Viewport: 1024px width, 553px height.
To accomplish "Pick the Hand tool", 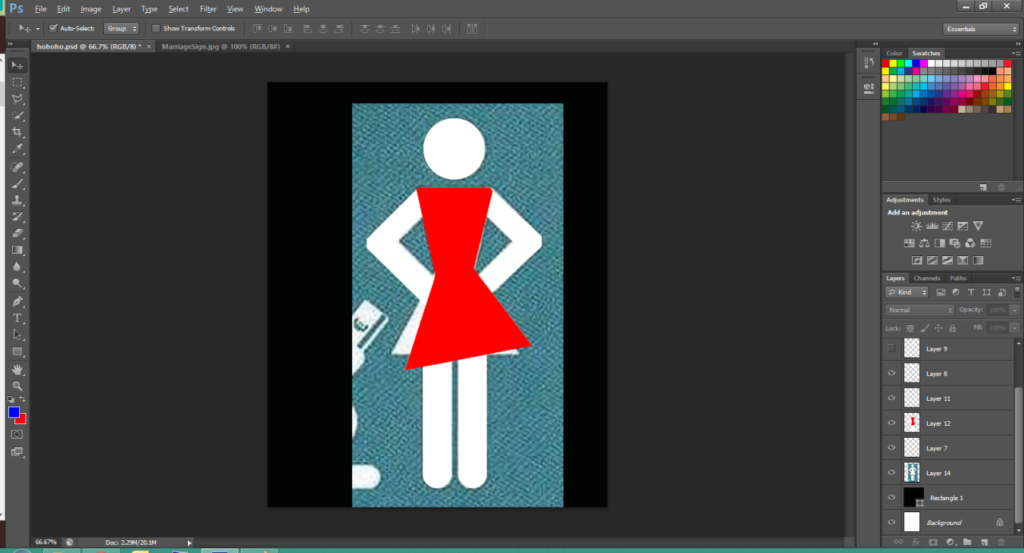I will [18, 369].
